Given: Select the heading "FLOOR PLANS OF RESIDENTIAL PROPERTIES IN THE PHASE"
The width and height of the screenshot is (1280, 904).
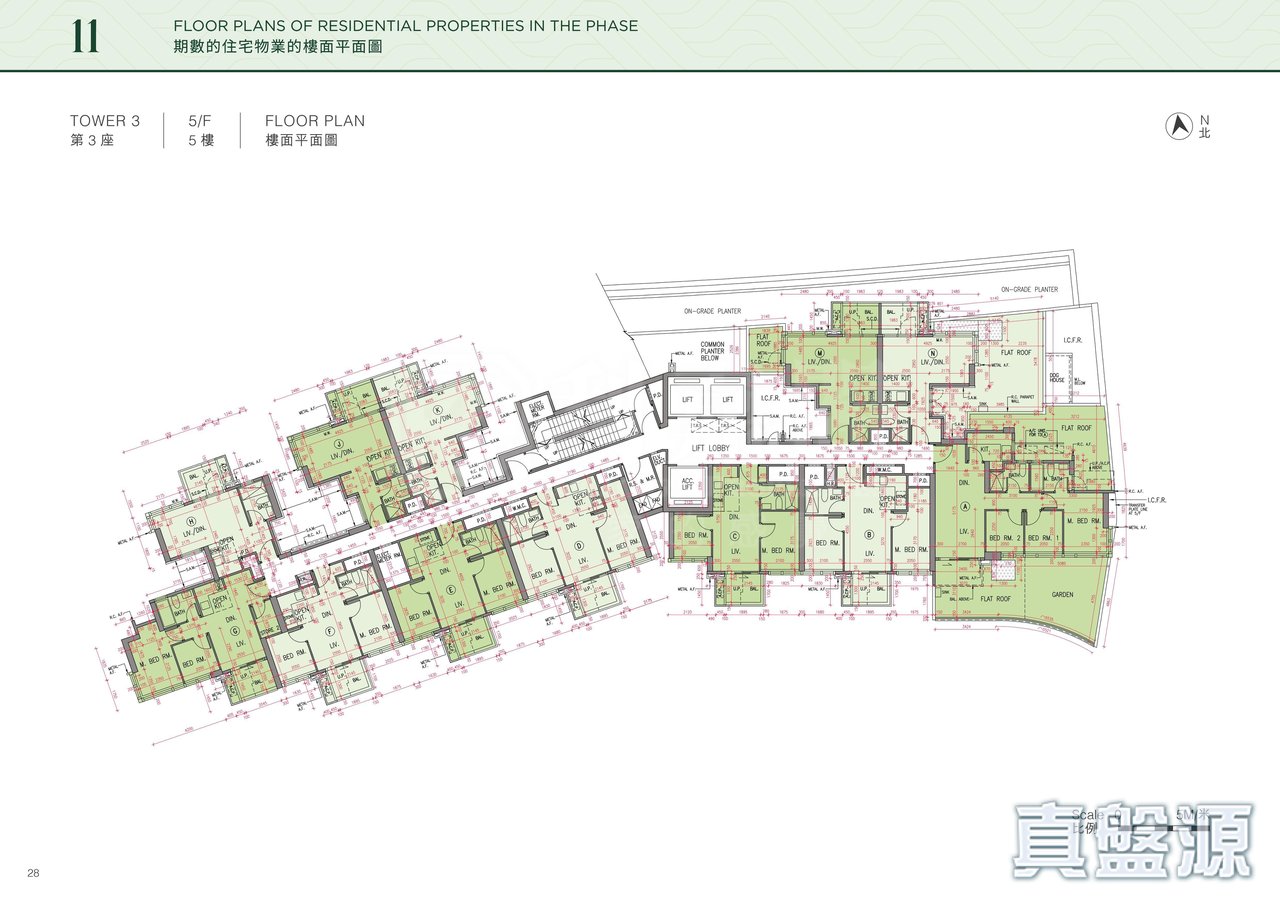Looking at the screenshot, I should point(405,26).
